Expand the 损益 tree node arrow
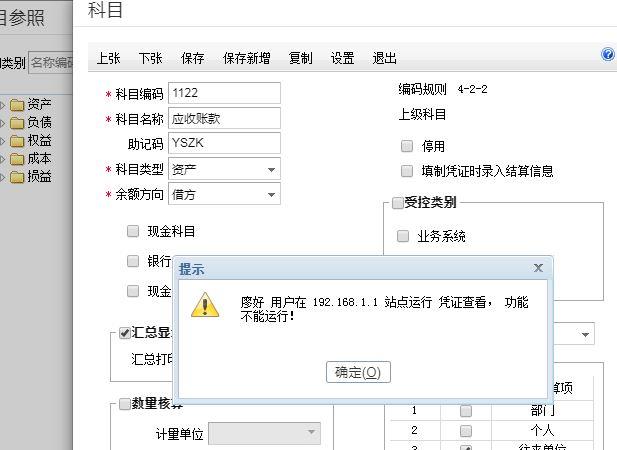Image resolution: width=617 pixels, height=450 pixels. [x=2, y=177]
